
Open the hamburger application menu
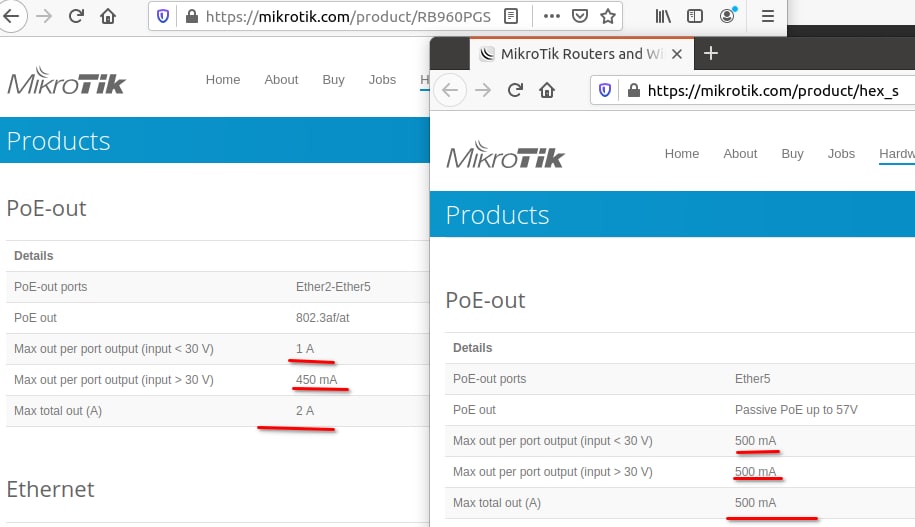768,16
